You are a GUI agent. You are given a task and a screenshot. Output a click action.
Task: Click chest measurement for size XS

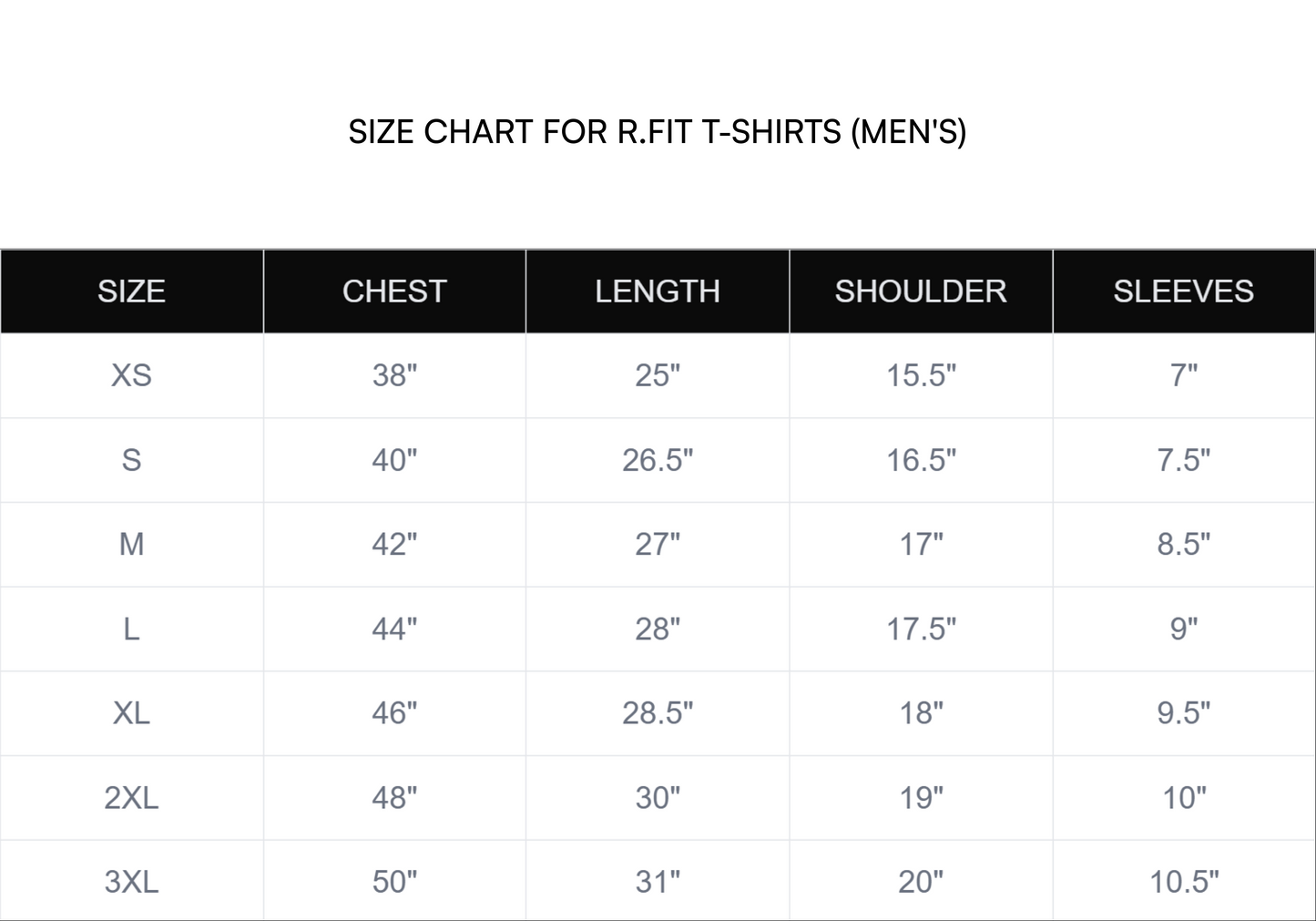point(394,375)
